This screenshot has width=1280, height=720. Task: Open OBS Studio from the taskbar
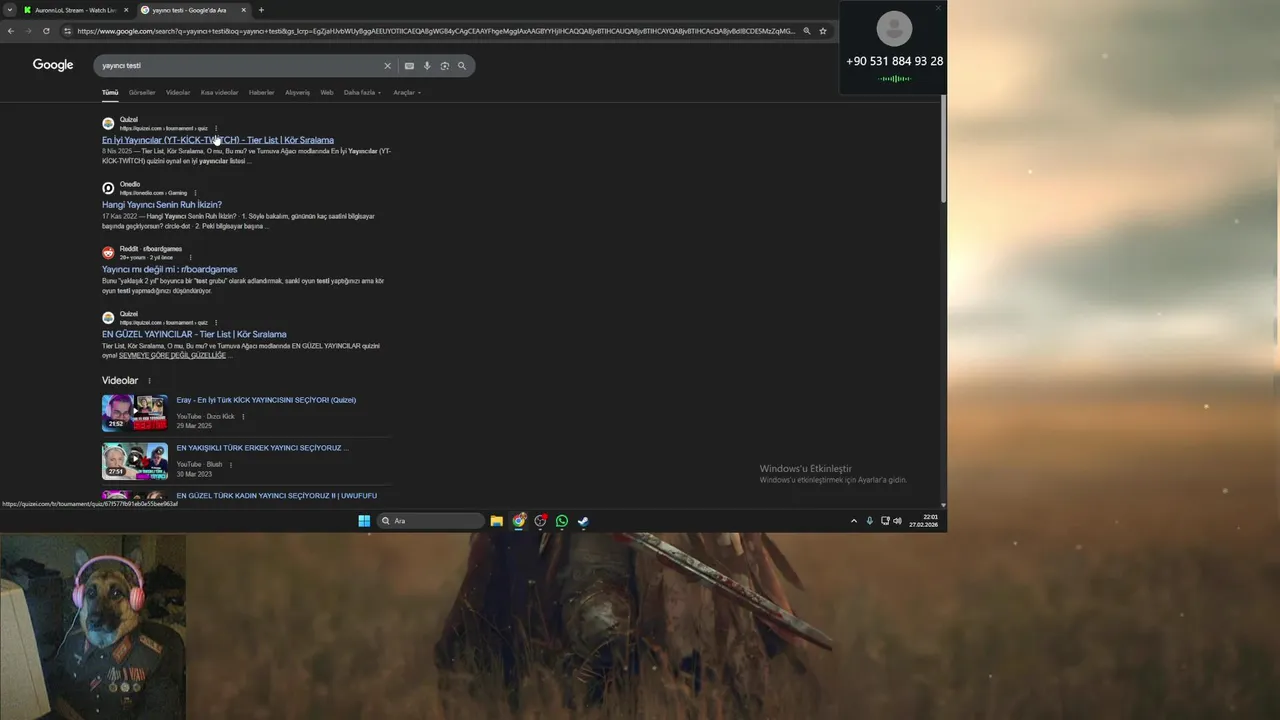(540, 521)
